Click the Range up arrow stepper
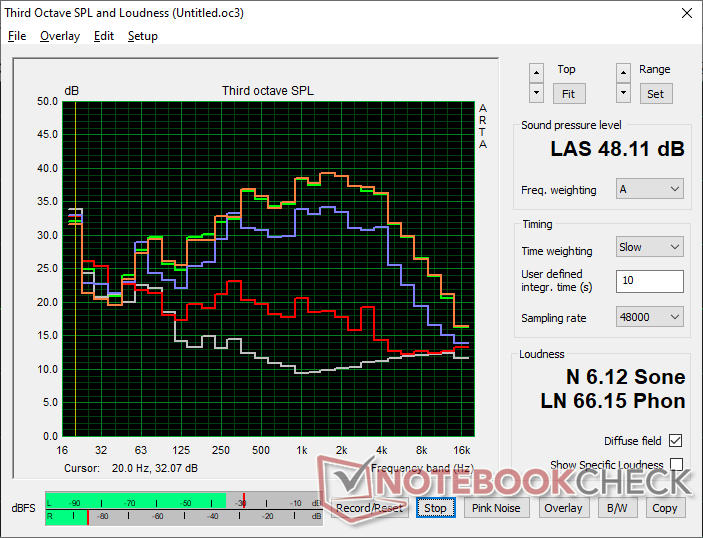The height and width of the screenshot is (538, 703). click(x=624, y=73)
